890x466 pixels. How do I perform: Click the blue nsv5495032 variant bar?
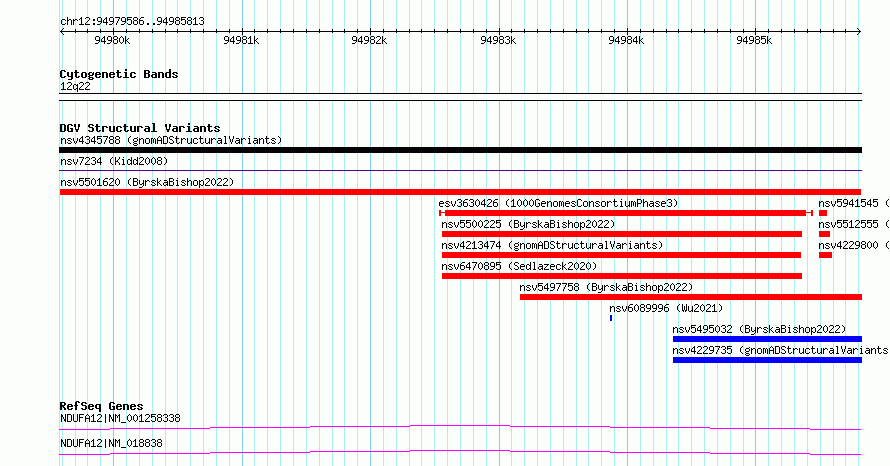pyautogui.click(x=767, y=339)
